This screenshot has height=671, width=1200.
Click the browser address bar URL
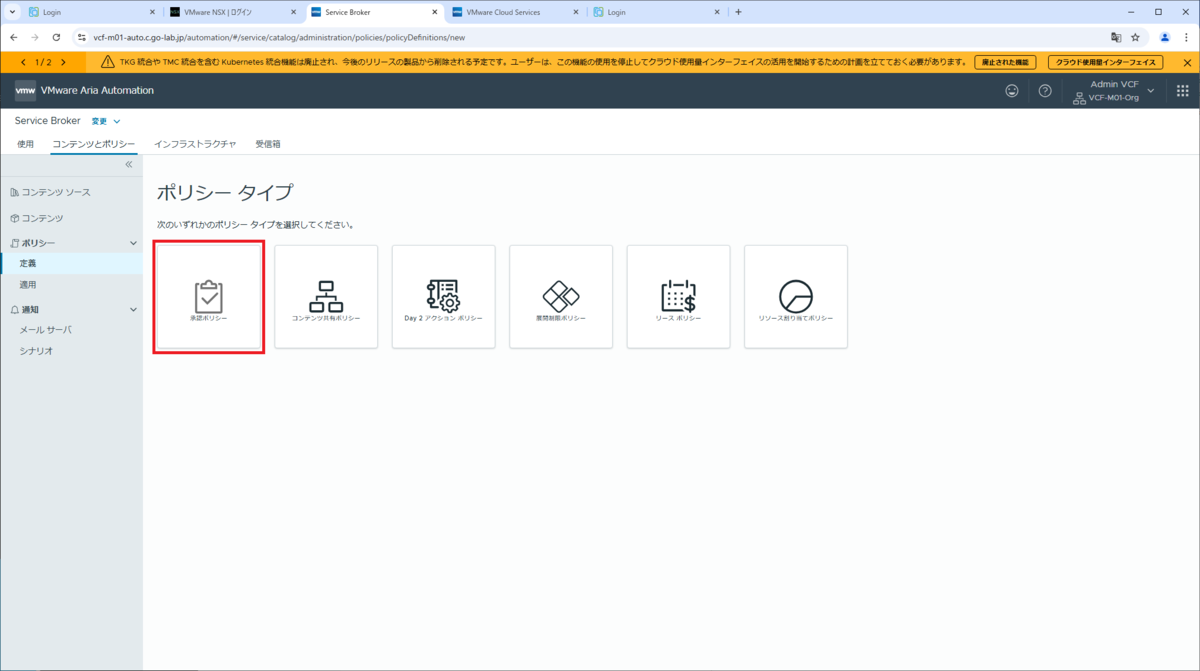click(279, 37)
